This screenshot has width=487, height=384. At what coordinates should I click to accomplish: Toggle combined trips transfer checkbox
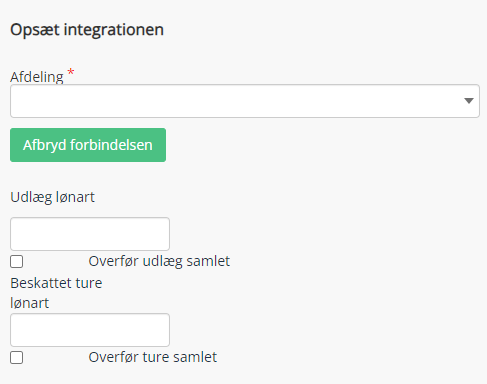point(17,358)
